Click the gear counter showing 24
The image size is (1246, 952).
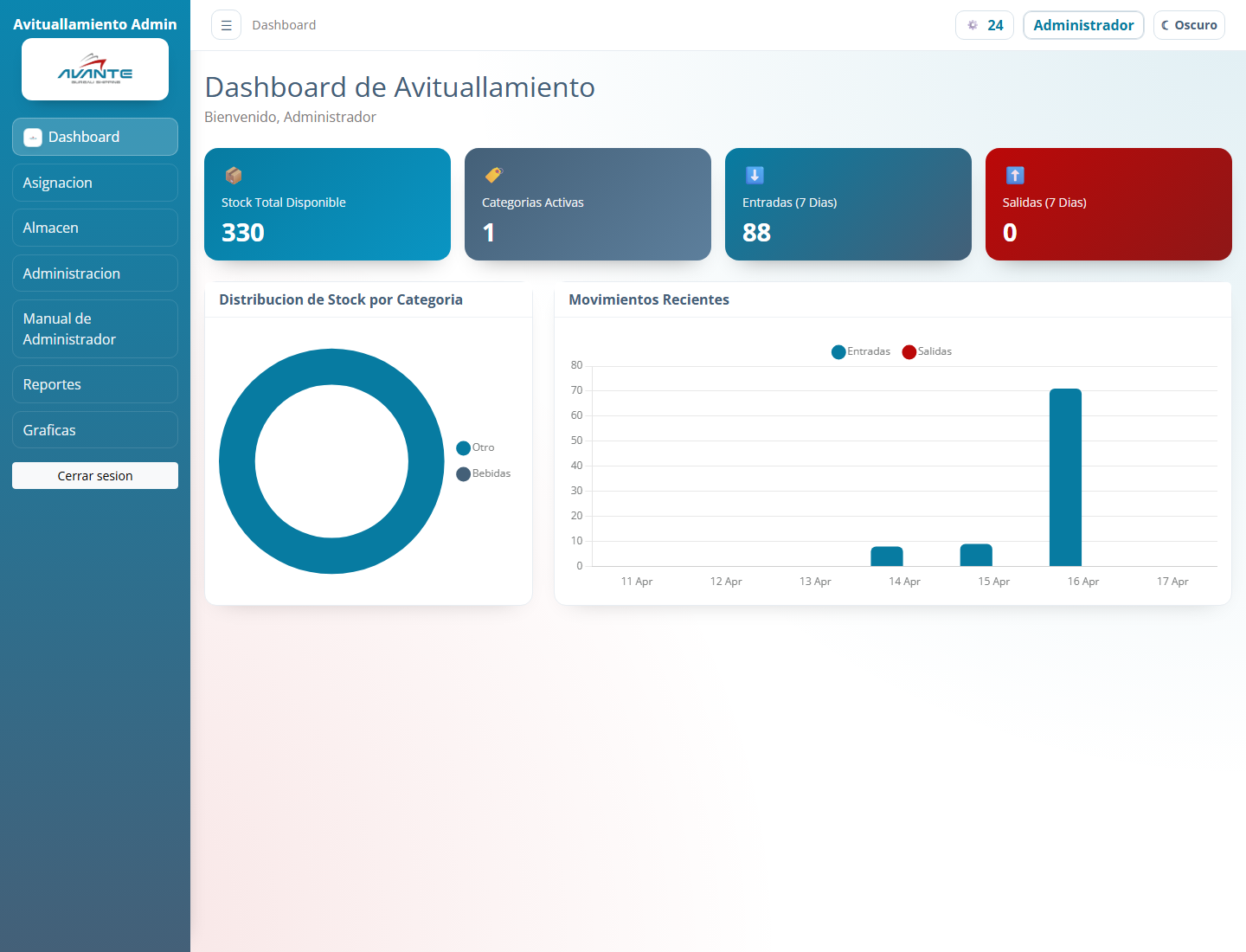(x=984, y=25)
